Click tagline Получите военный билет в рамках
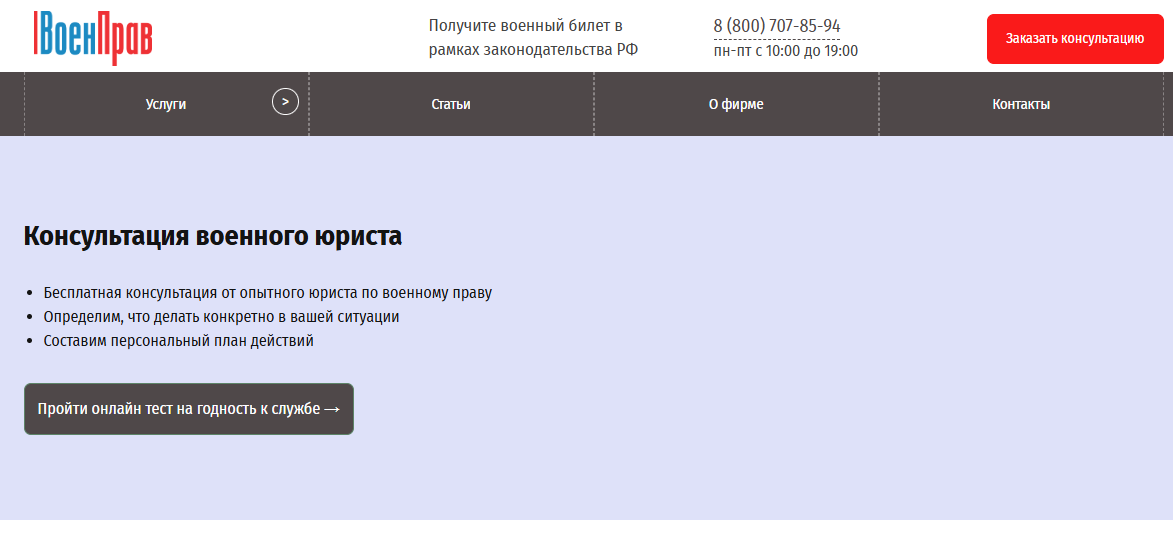 [x=533, y=37]
